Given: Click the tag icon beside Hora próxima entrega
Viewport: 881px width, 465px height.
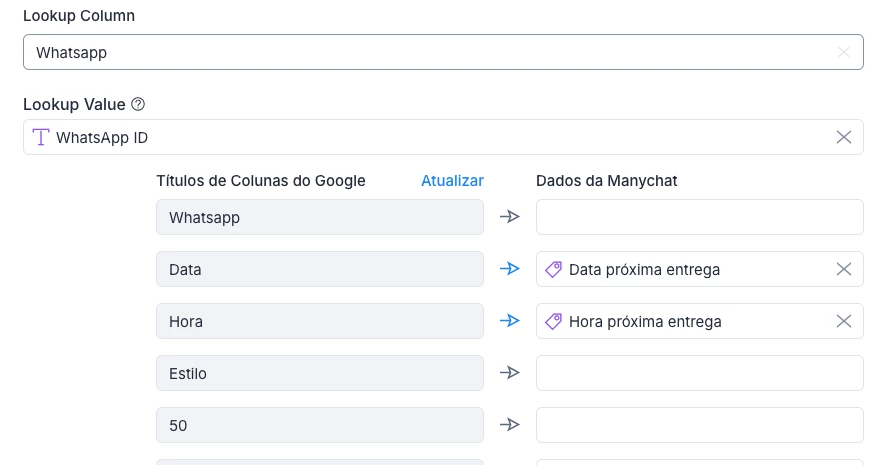Looking at the screenshot, I should click(x=553, y=321).
